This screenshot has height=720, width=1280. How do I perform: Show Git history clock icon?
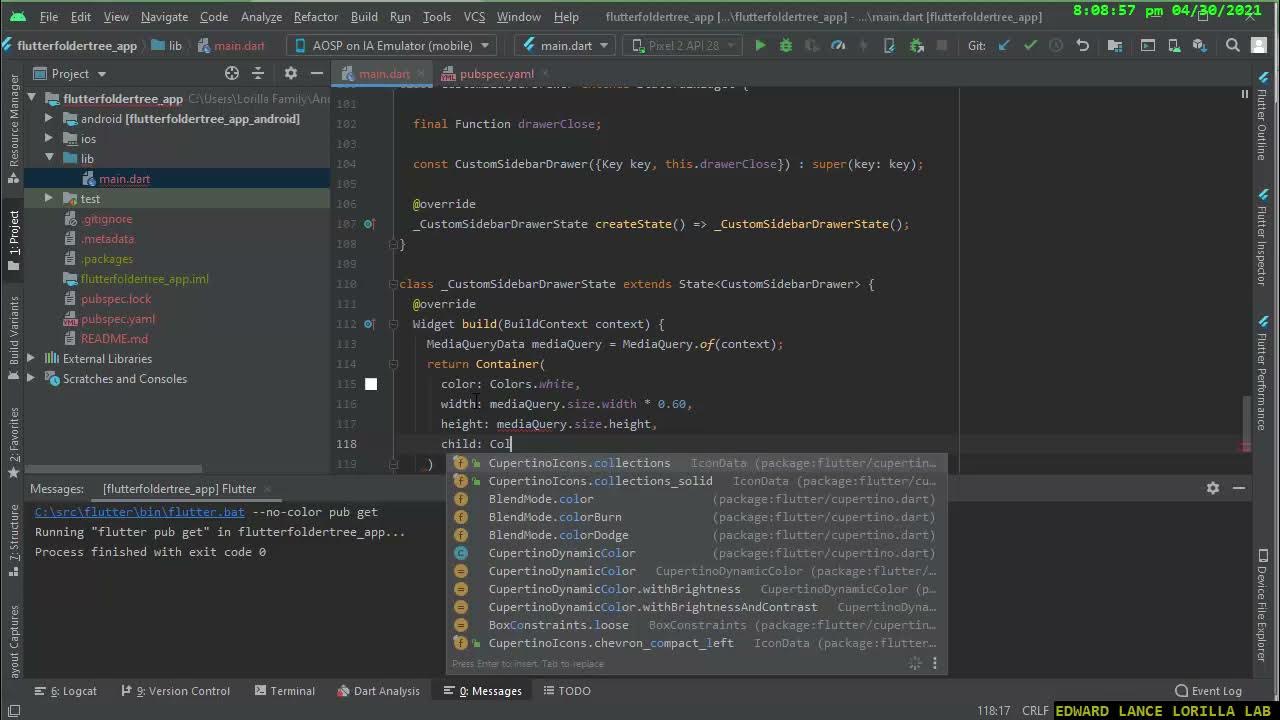click(x=1056, y=46)
